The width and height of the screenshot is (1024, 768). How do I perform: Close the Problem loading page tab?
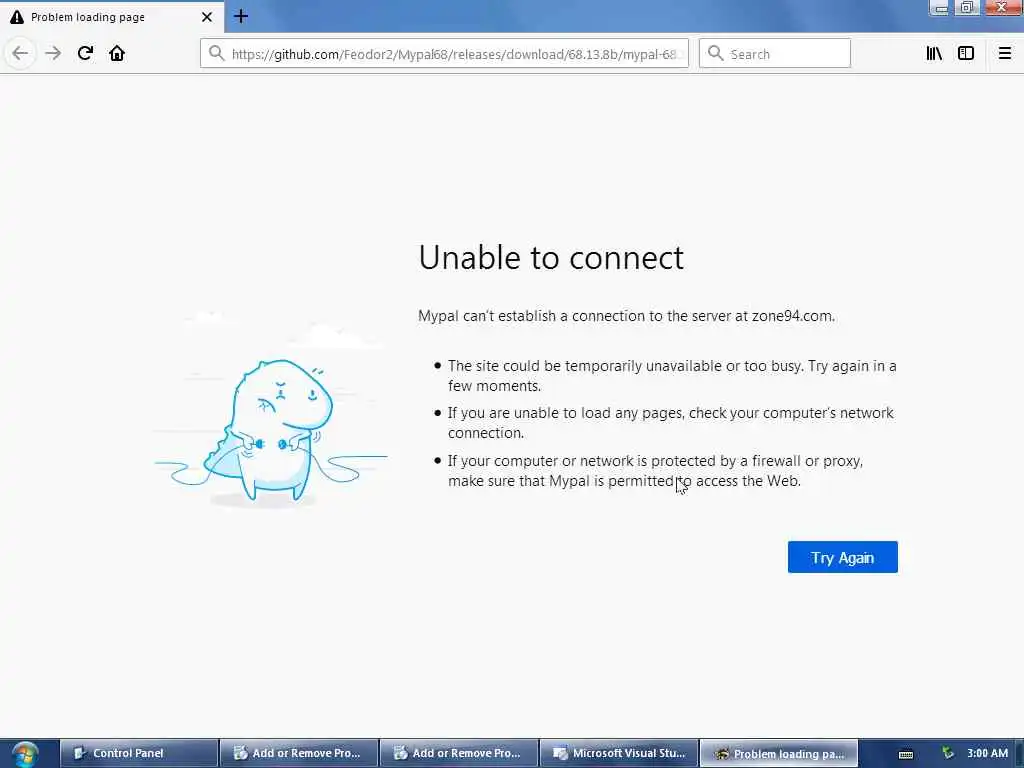pos(206,17)
